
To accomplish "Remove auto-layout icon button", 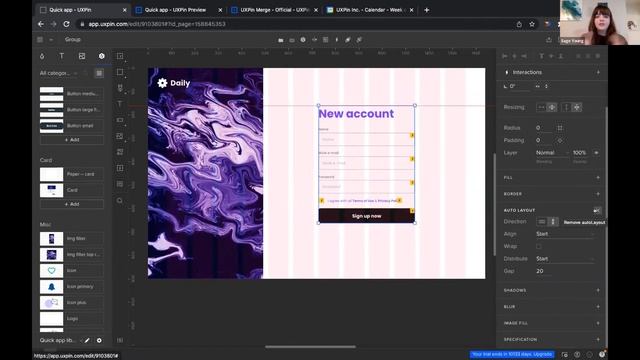I will [x=597, y=210].
